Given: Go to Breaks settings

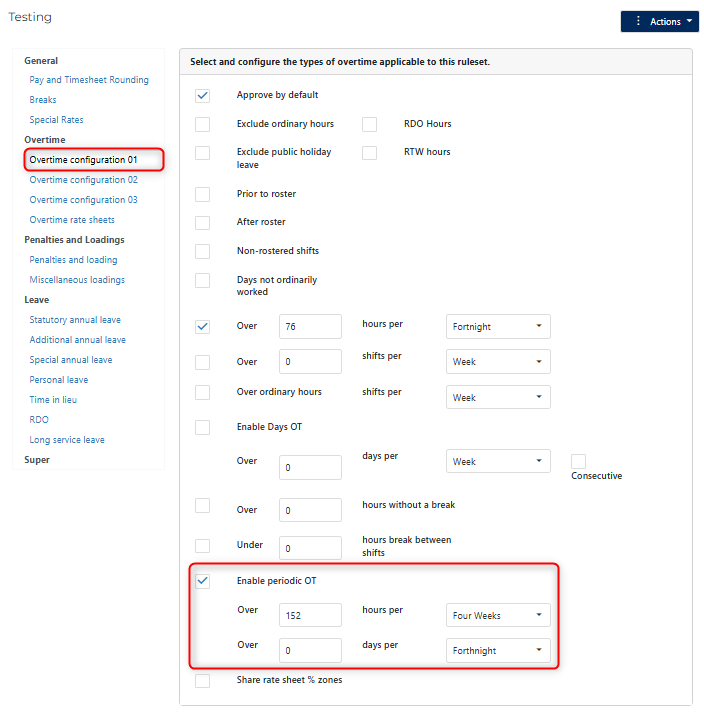Looking at the screenshot, I should pos(43,100).
